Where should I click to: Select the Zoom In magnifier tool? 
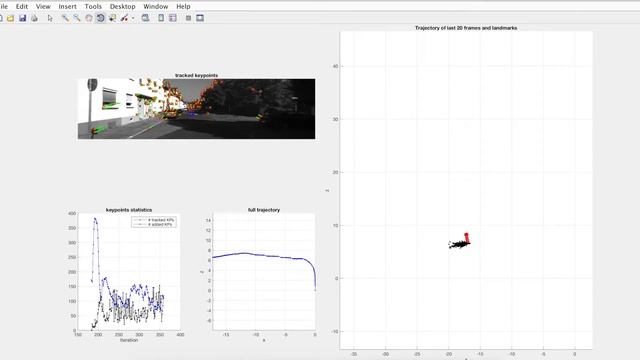[x=65, y=18]
